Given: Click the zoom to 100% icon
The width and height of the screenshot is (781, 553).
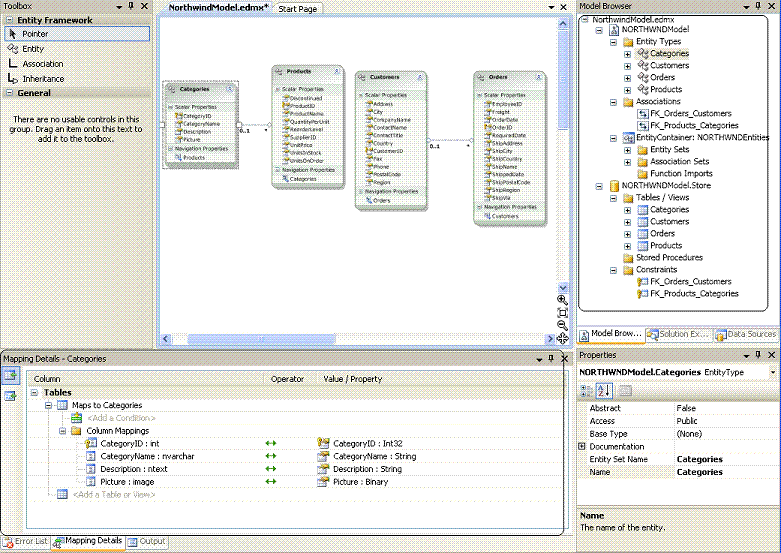Looking at the screenshot, I should click(562, 313).
